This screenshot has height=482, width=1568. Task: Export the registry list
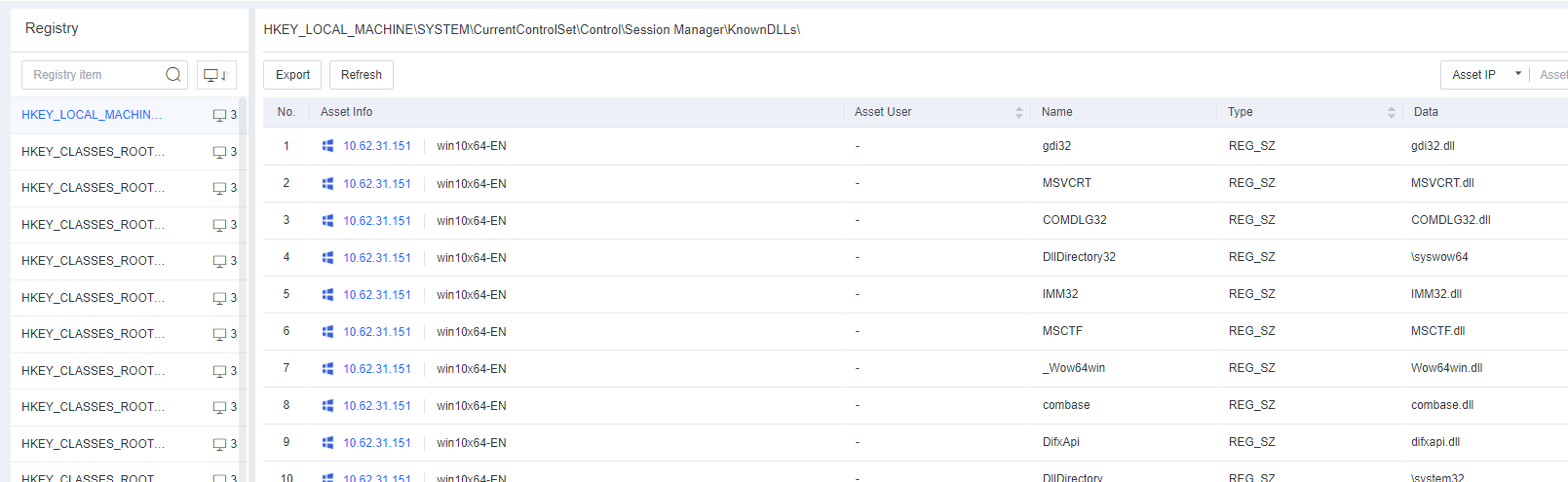(292, 75)
